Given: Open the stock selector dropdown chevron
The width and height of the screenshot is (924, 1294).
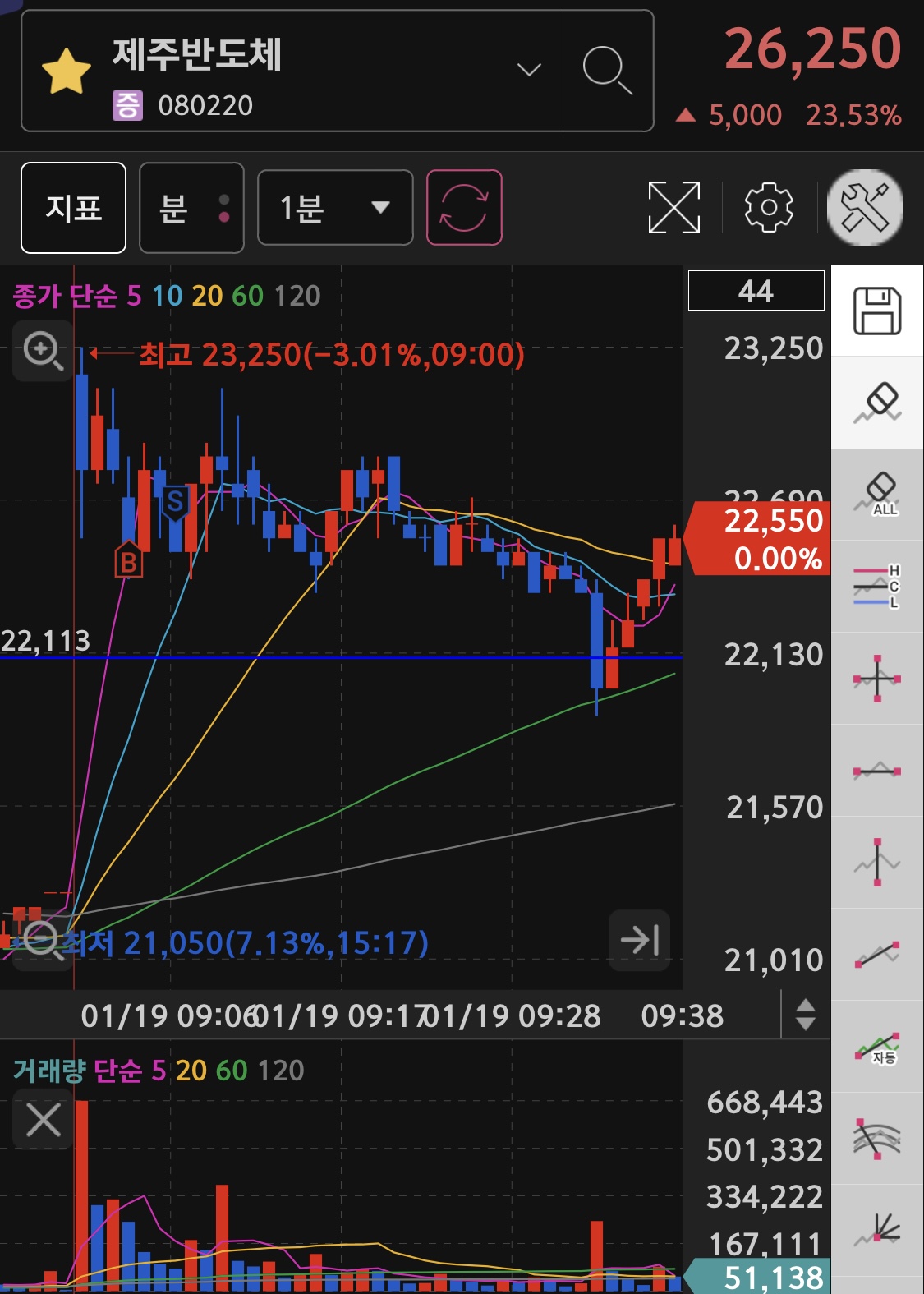Looking at the screenshot, I should pos(529,70).
